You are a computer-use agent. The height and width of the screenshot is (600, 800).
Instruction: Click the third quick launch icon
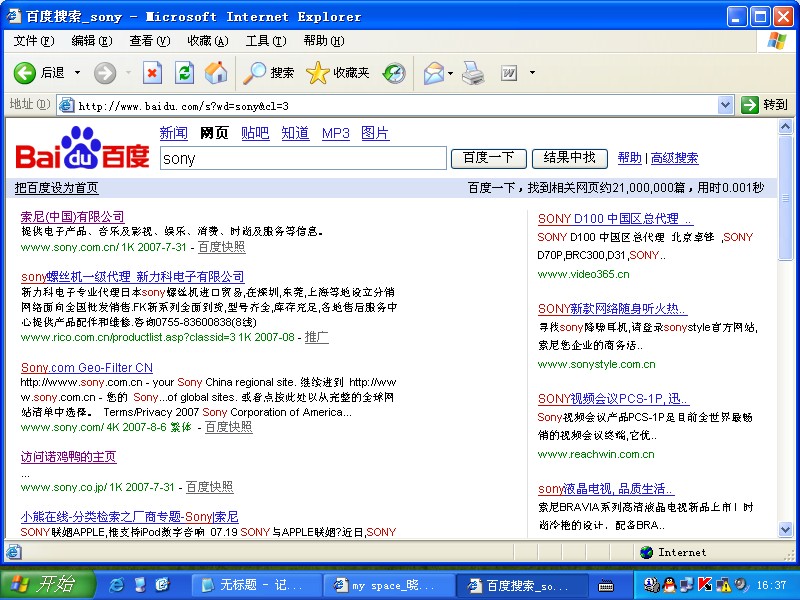162,585
